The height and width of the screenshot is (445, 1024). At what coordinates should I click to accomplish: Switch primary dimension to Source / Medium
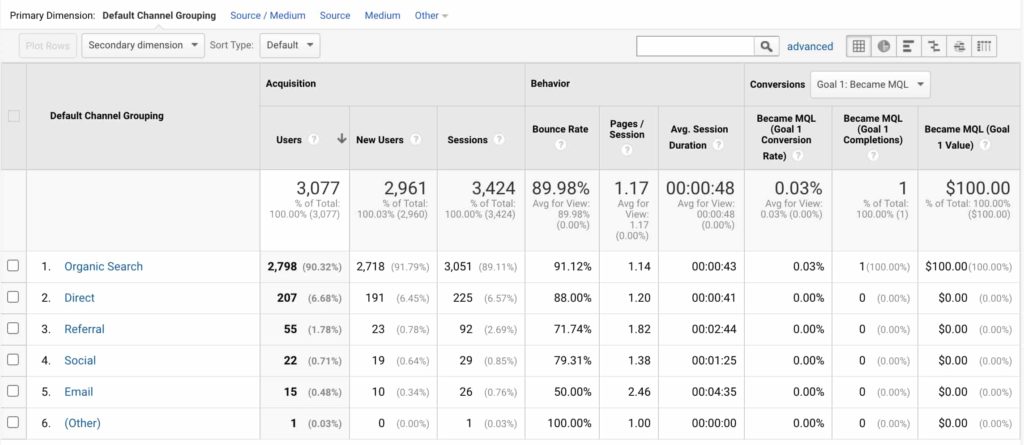(263, 15)
